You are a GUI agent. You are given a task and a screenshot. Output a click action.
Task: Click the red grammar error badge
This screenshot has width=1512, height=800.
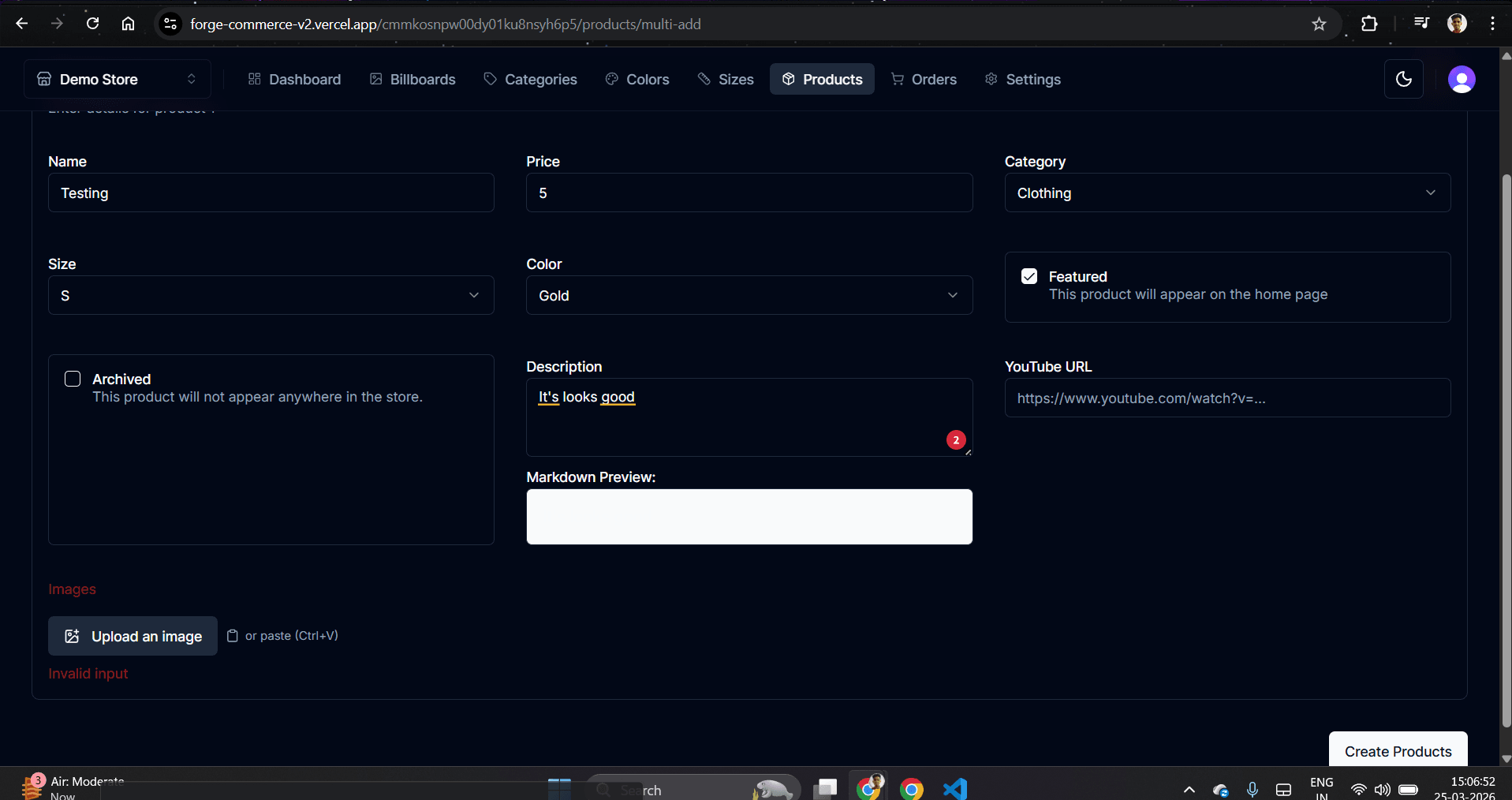click(x=955, y=440)
